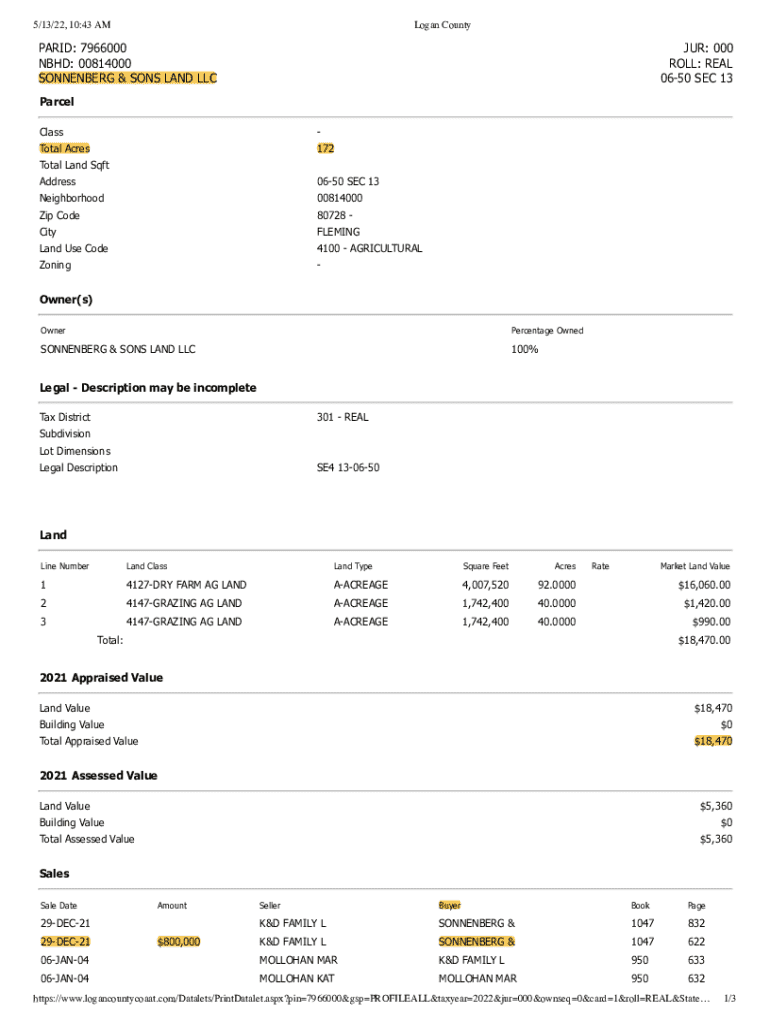This screenshot has height=1024, width=770.
Task: Click the Market Land Value column header
Action: click(x=695, y=566)
